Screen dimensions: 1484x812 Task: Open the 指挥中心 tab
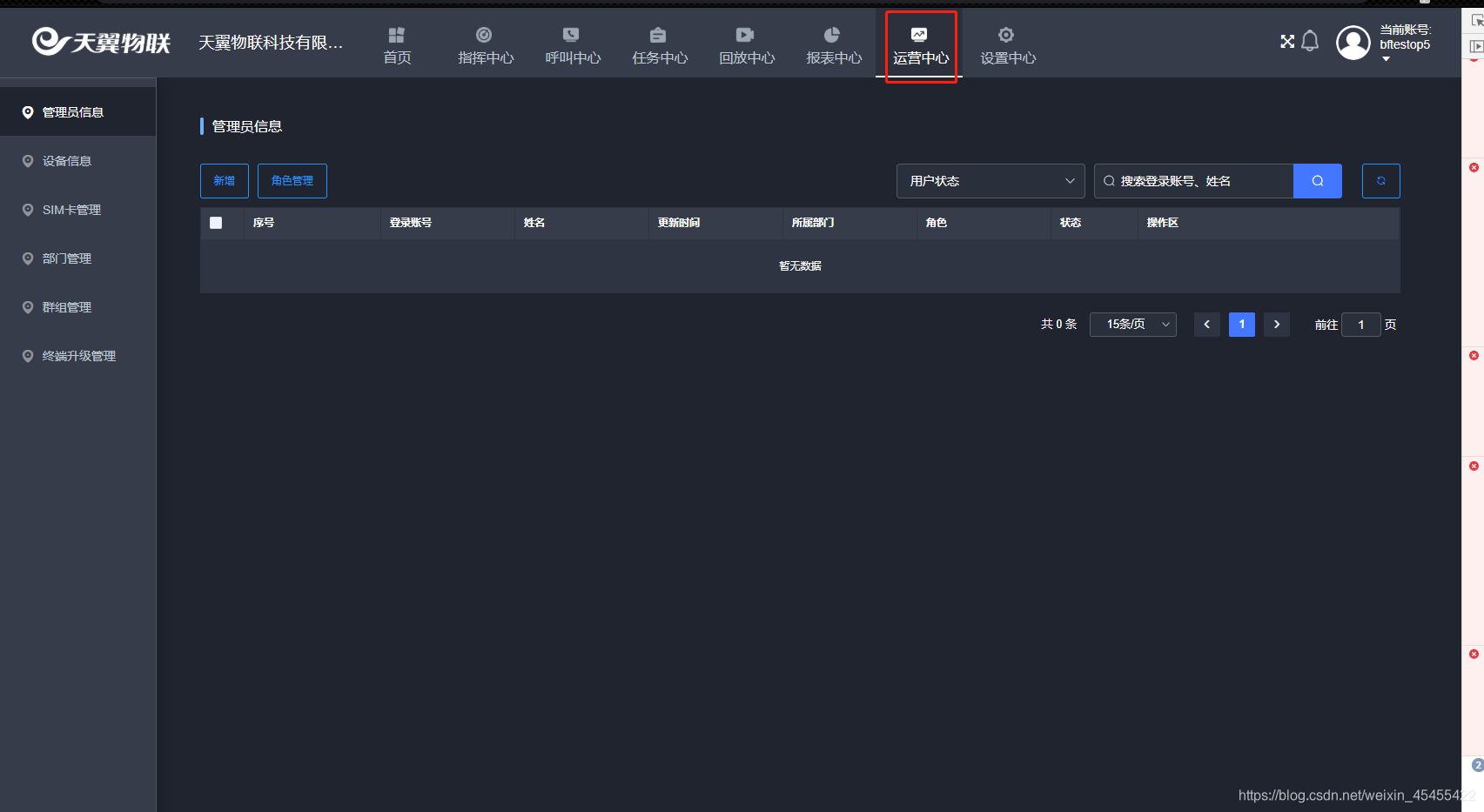pyautogui.click(x=485, y=45)
